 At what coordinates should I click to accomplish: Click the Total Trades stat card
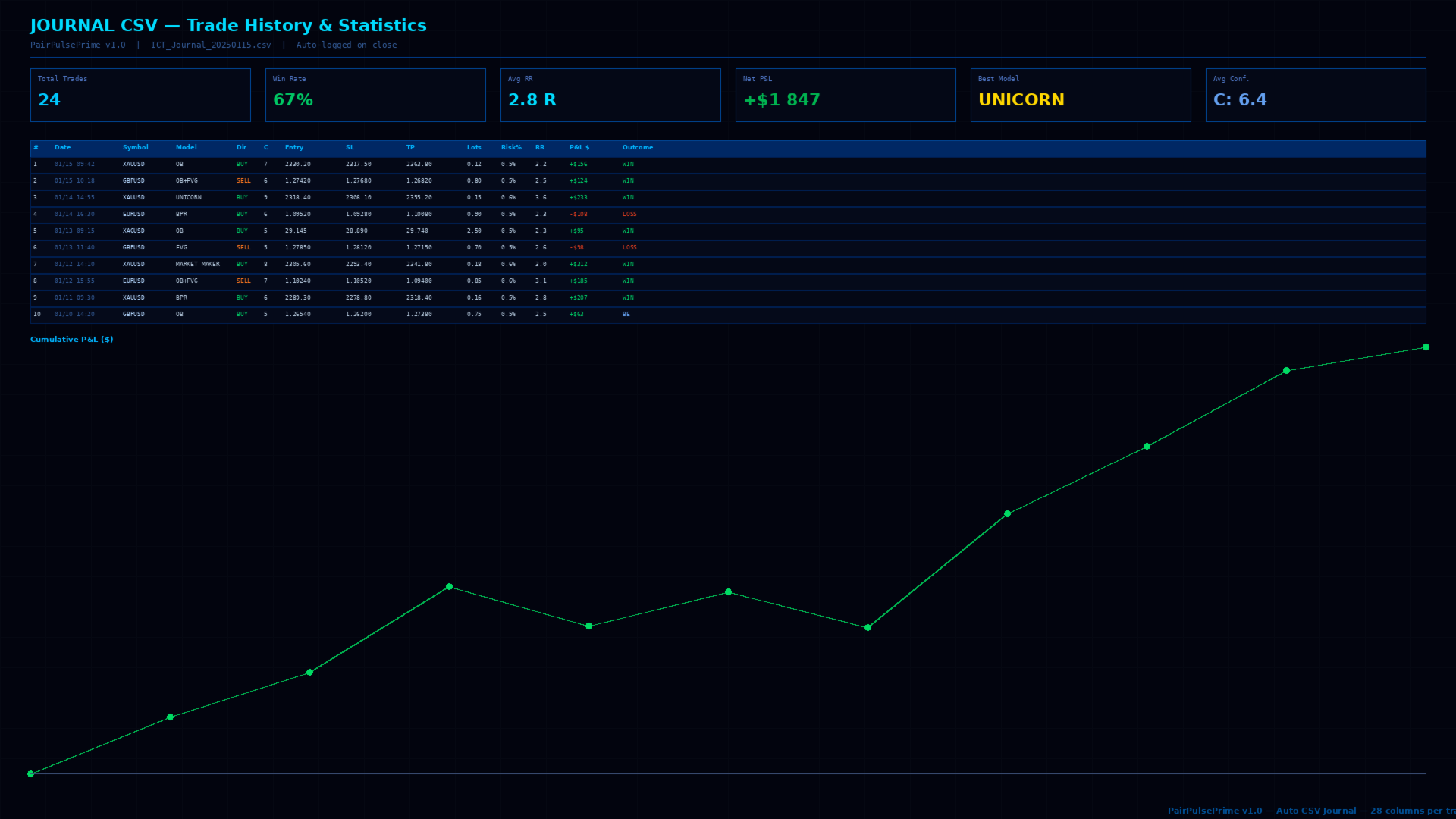(140, 95)
